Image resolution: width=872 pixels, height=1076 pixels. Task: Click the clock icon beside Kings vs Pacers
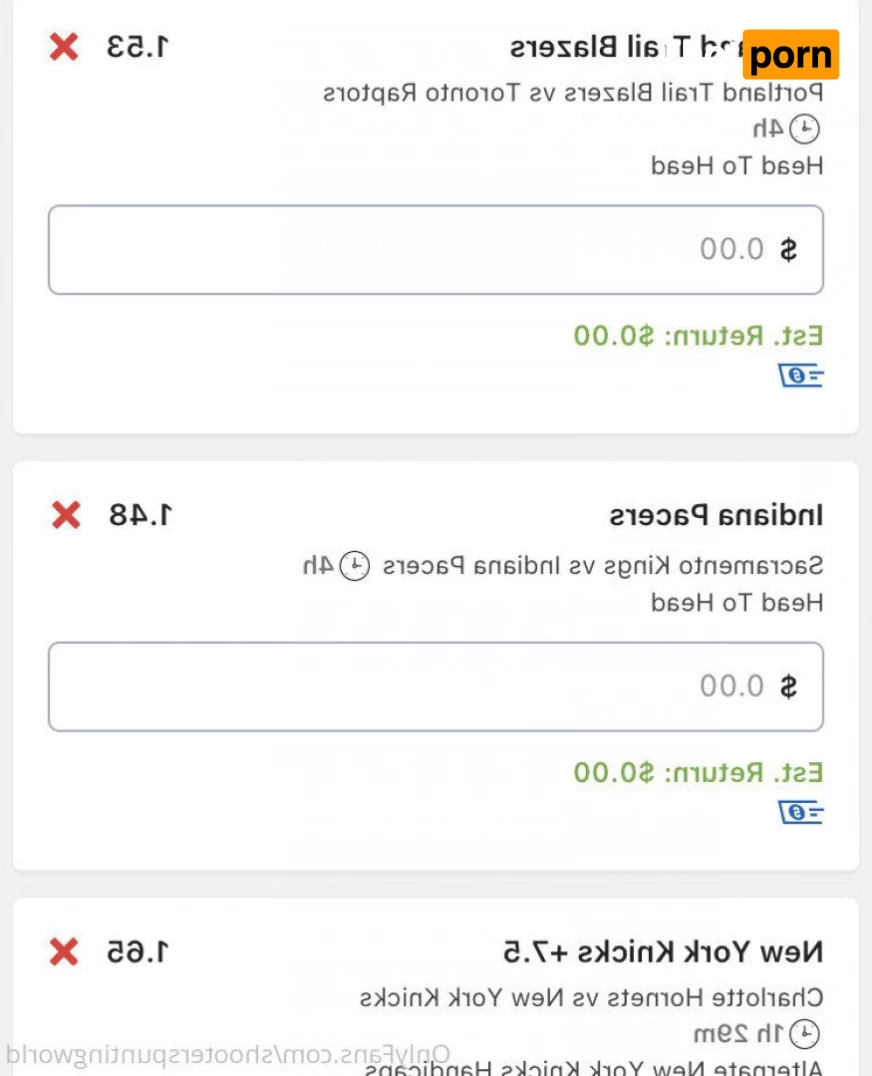354,566
